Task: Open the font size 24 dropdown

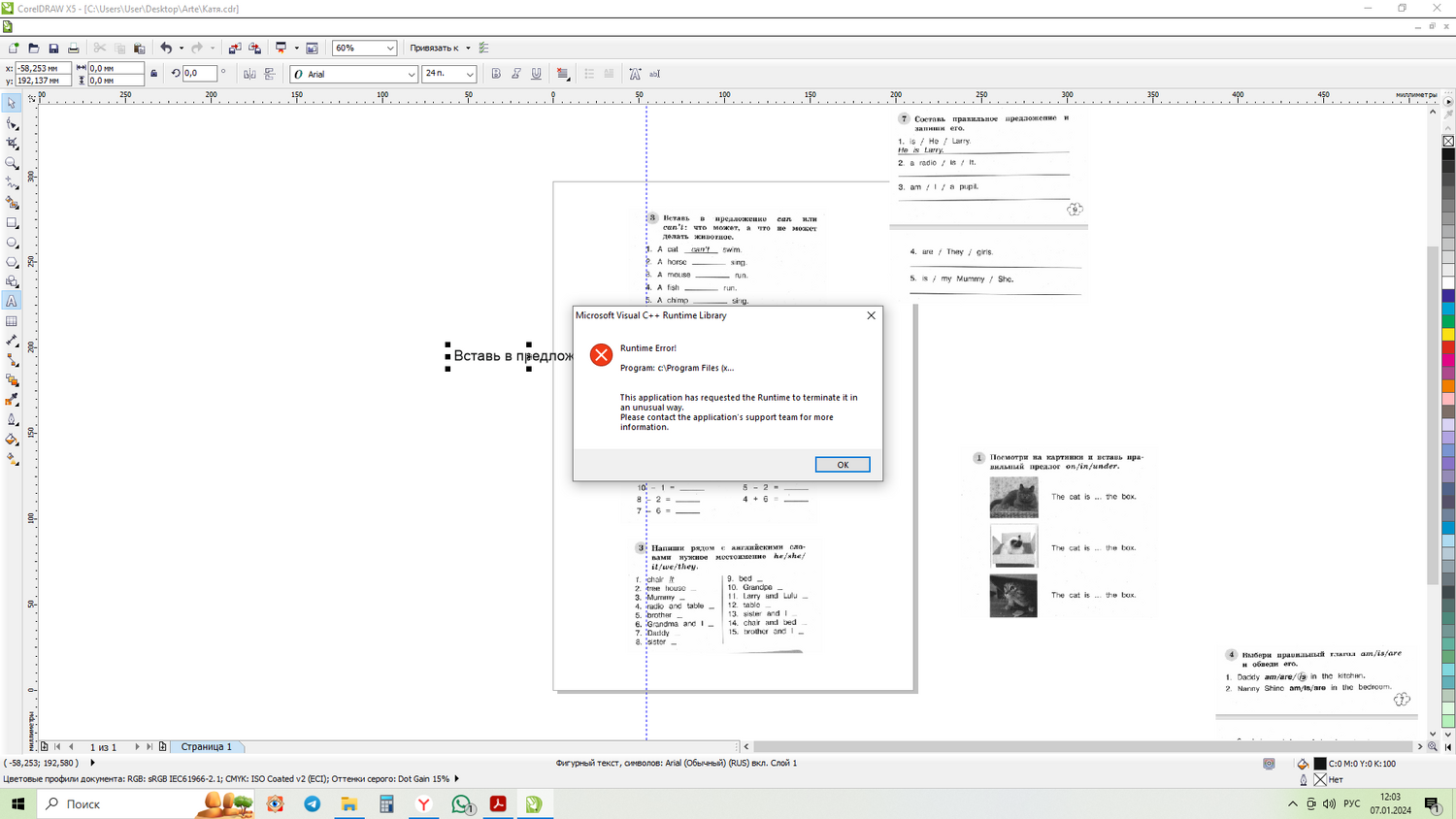Action: click(x=470, y=74)
